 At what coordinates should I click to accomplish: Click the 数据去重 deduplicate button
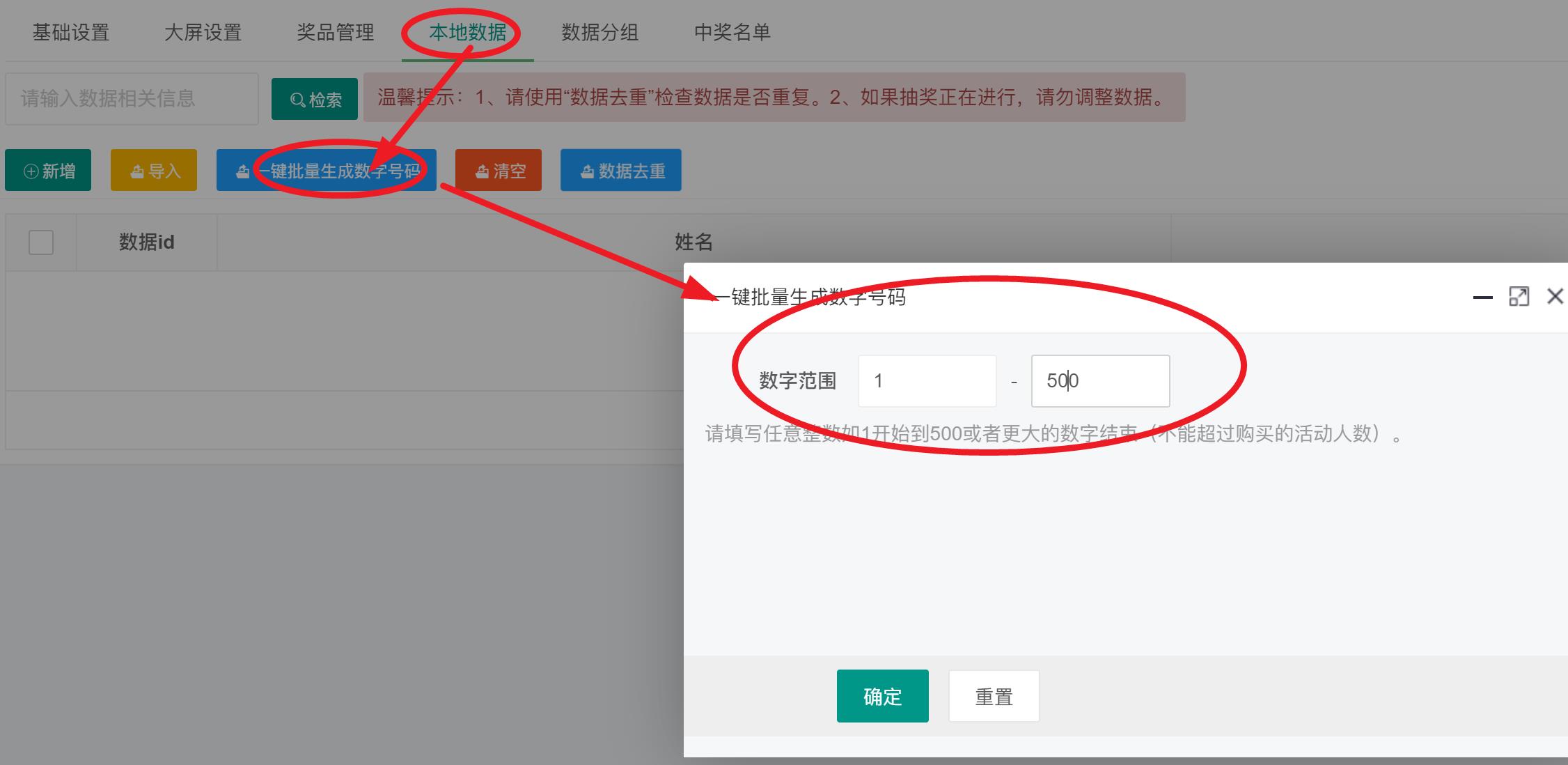620,171
